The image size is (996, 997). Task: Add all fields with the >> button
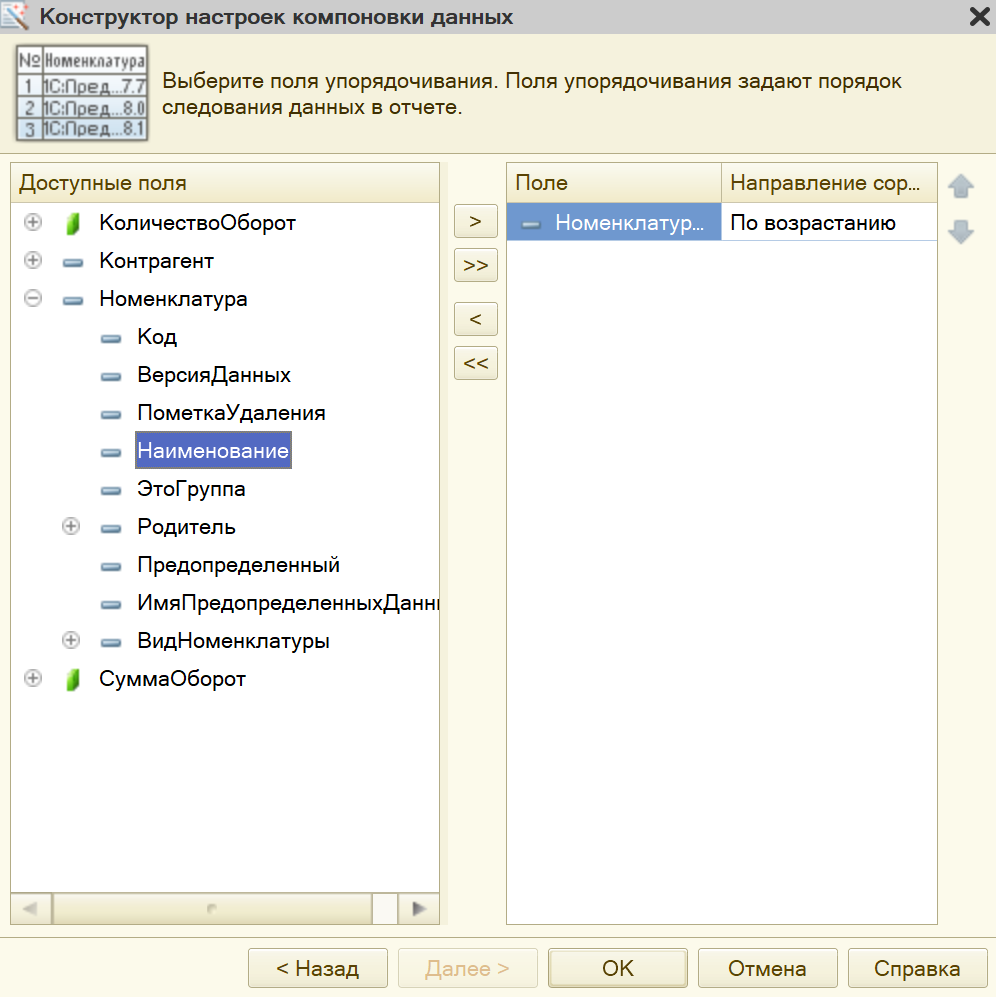pos(476,265)
